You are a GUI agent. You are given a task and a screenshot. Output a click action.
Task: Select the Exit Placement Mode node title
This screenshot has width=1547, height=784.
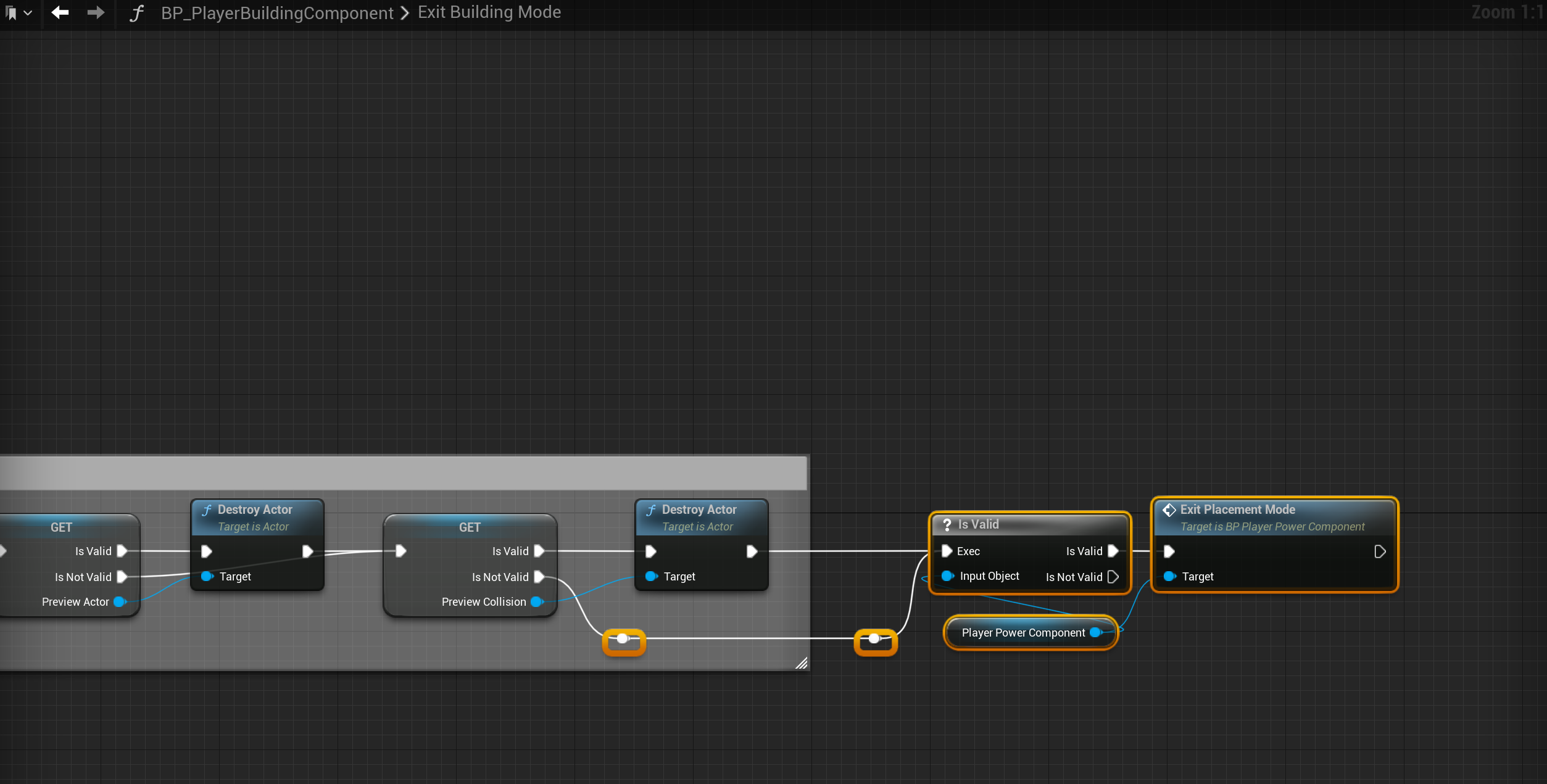point(1237,510)
